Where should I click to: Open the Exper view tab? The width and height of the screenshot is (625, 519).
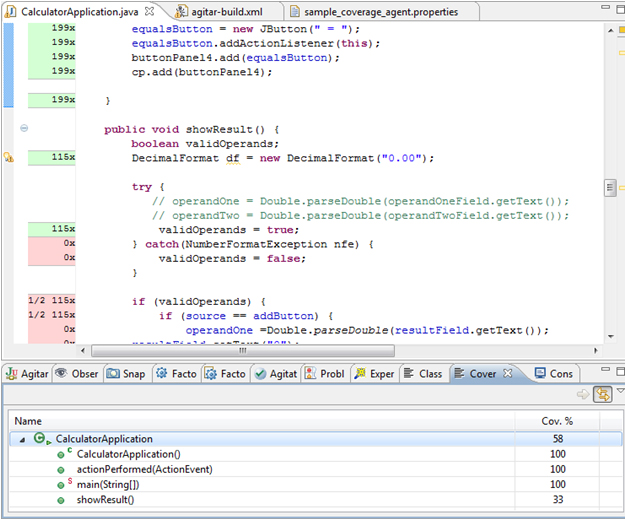pos(374,374)
